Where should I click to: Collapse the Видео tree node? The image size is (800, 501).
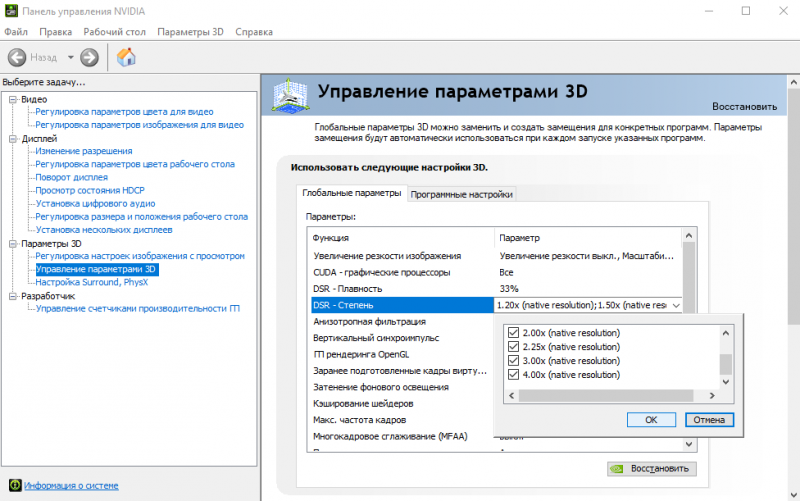click(13, 99)
